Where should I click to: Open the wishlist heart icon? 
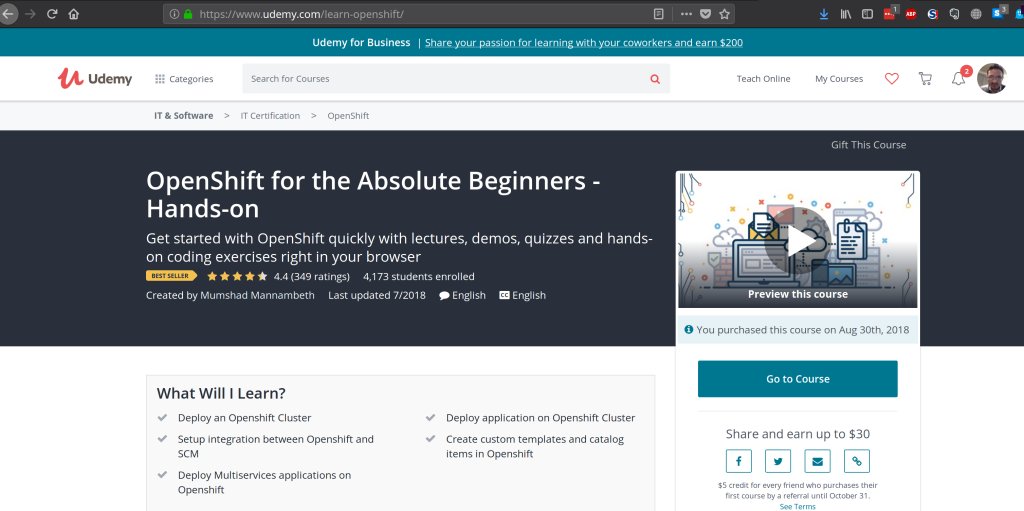pyautogui.click(x=891, y=78)
